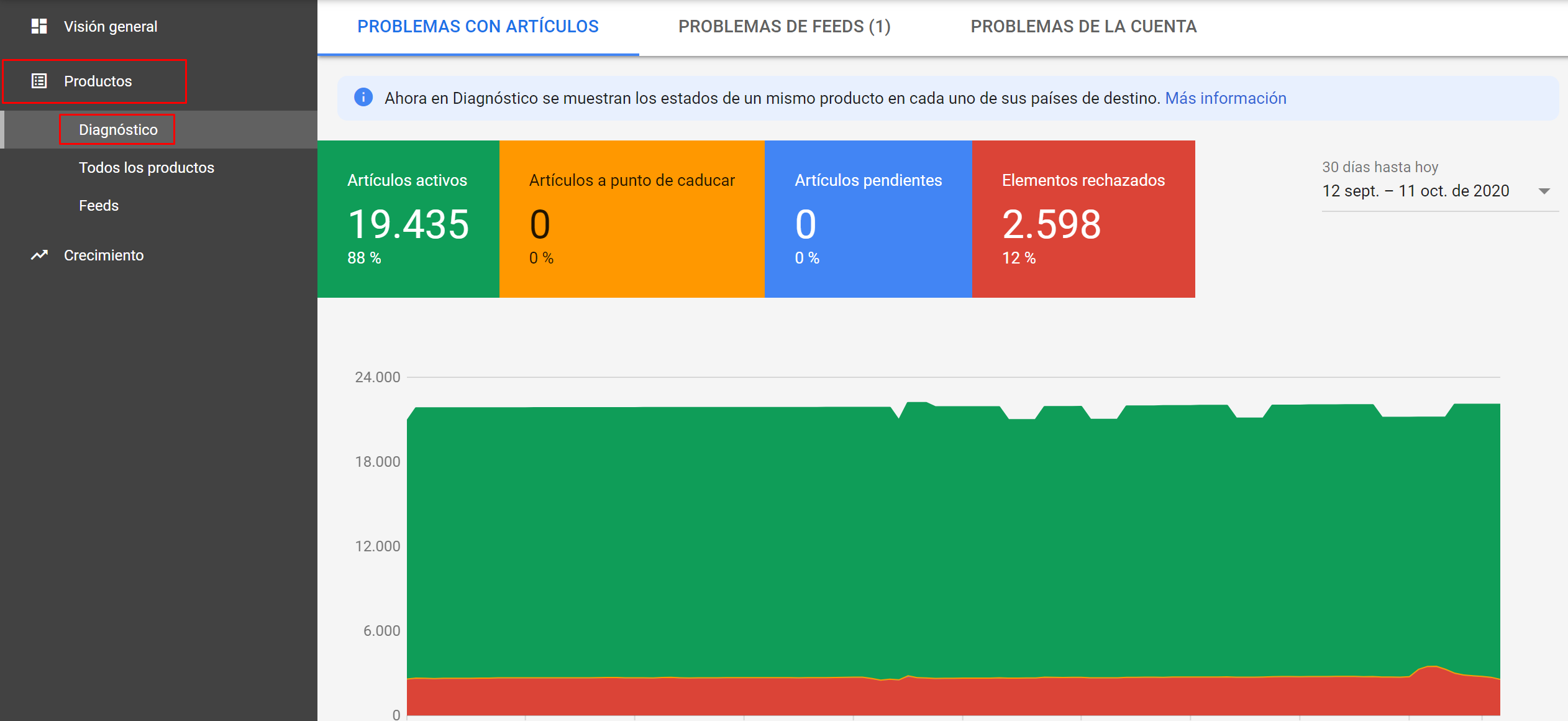The image size is (1568, 721).
Task: Click the green Artículos activos card
Action: coord(408,219)
